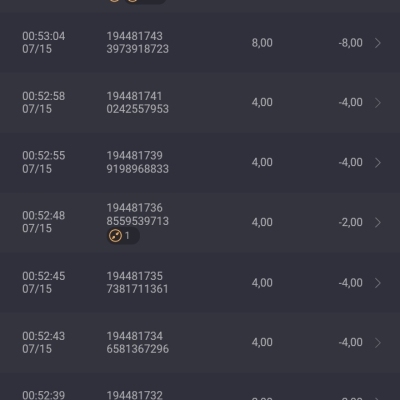Click the -8,00 result value
400x400 pixels.
pos(350,43)
